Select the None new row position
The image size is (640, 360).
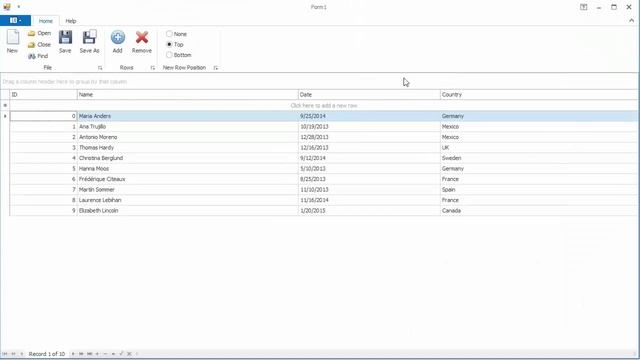tap(176, 34)
